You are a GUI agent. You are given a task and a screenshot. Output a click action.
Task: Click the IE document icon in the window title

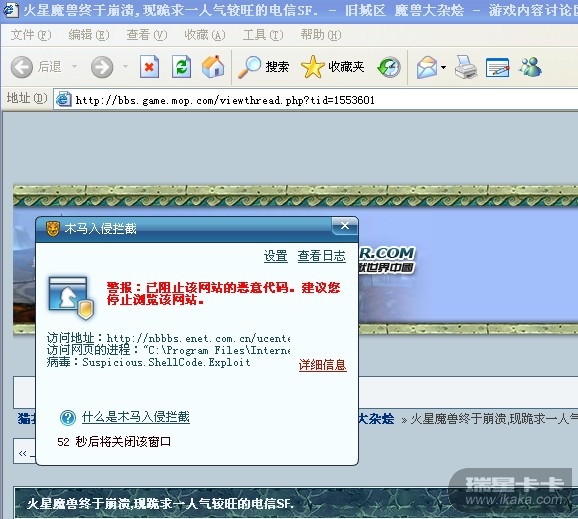point(10,10)
